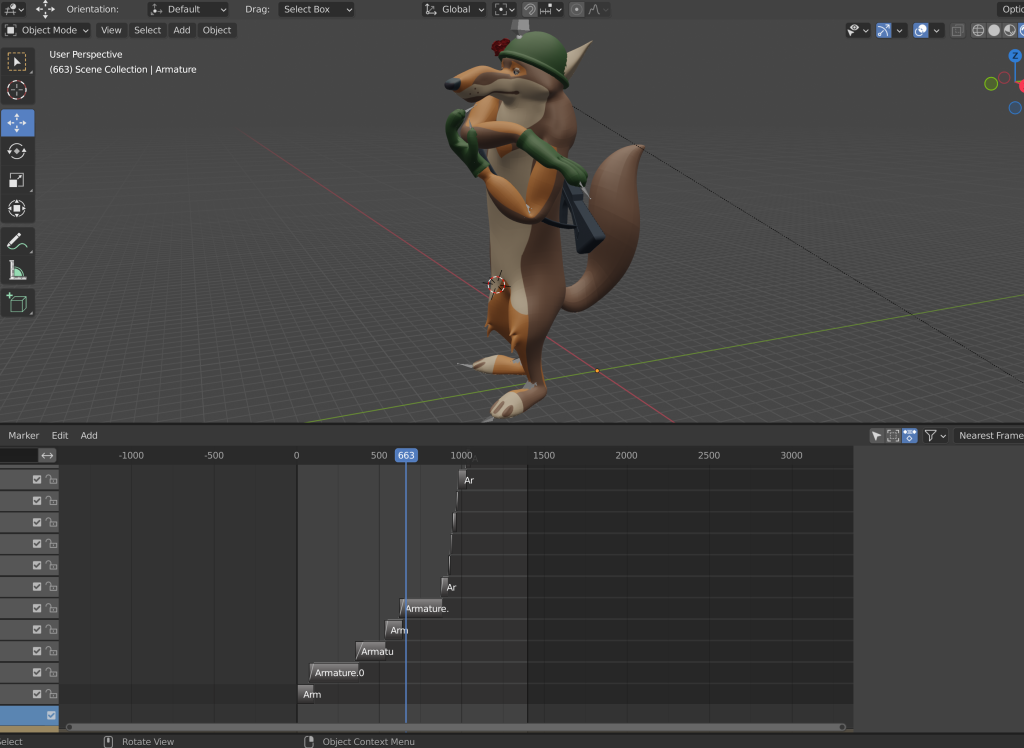The height and width of the screenshot is (748, 1024).
Task: Open the pivot point dropdown
Action: [504, 9]
